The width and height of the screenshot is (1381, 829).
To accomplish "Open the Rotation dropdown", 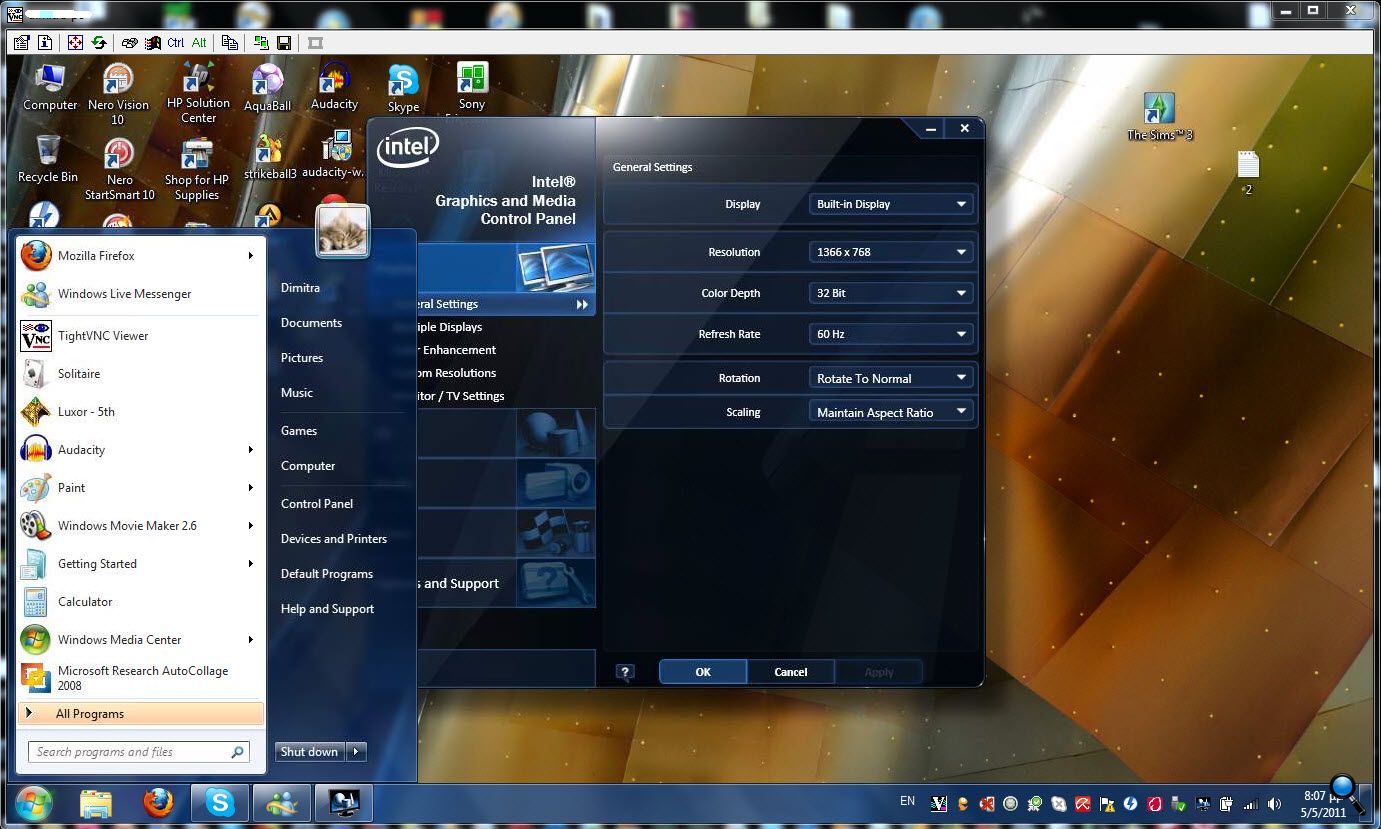I will click(x=890, y=378).
